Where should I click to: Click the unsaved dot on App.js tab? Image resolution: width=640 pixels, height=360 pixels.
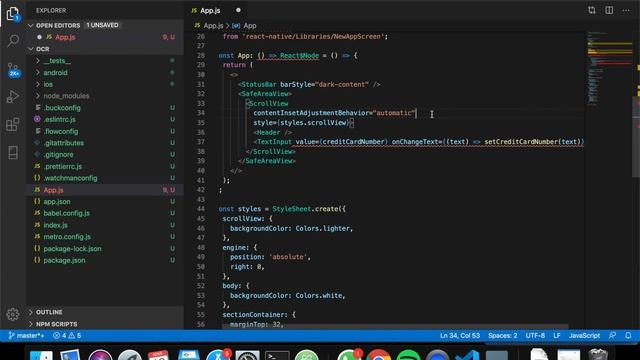pos(238,10)
